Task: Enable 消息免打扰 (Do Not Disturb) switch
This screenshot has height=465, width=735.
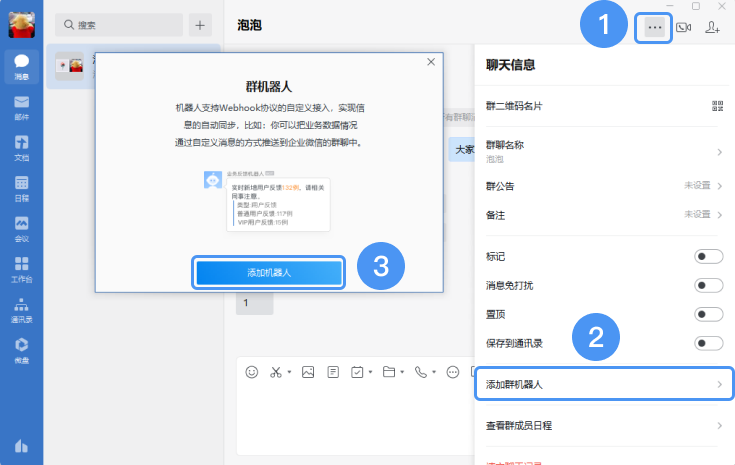Action: [708, 286]
